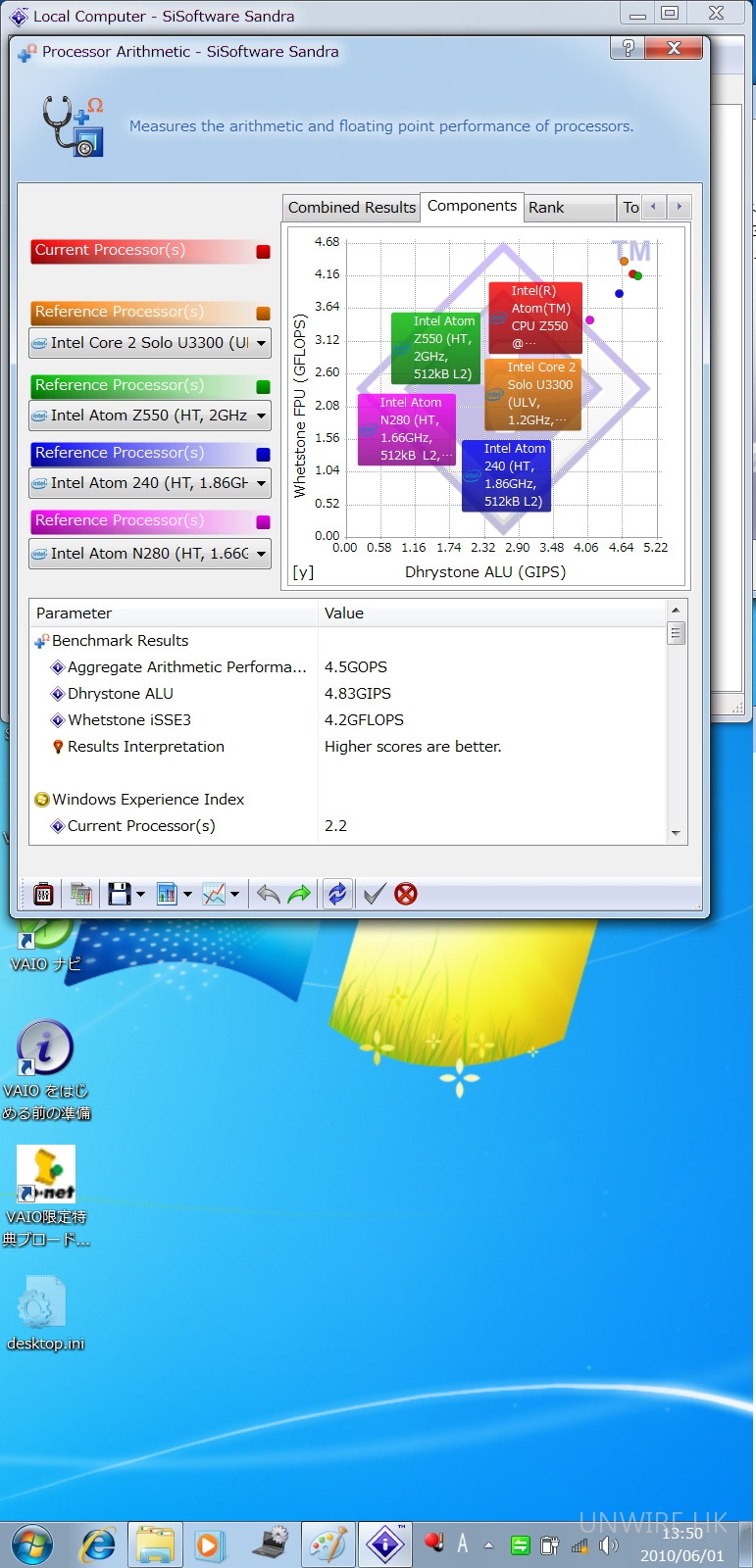Screen dimensions: 756x1568
Task: Click the checkmark OK icon
Action: coord(374,894)
